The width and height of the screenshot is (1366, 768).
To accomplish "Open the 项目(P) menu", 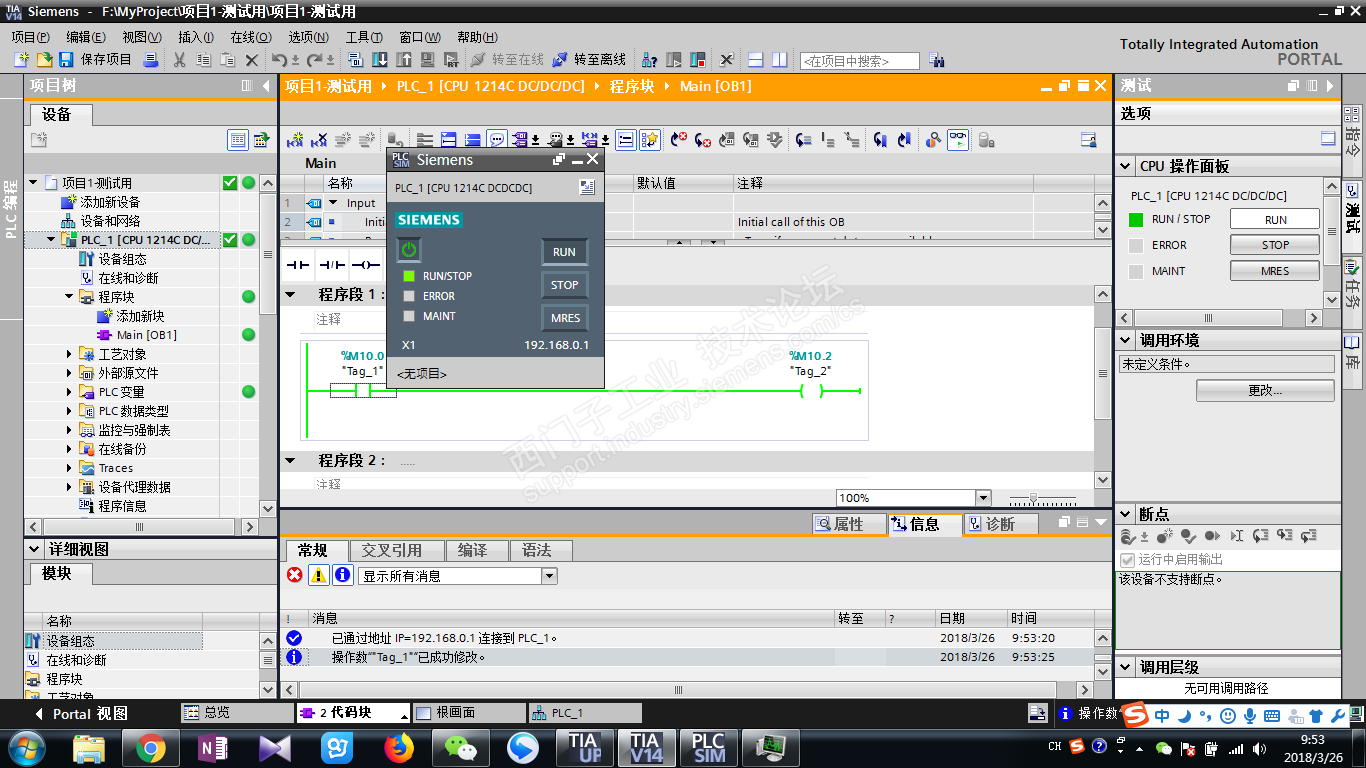I will (x=30, y=37).
